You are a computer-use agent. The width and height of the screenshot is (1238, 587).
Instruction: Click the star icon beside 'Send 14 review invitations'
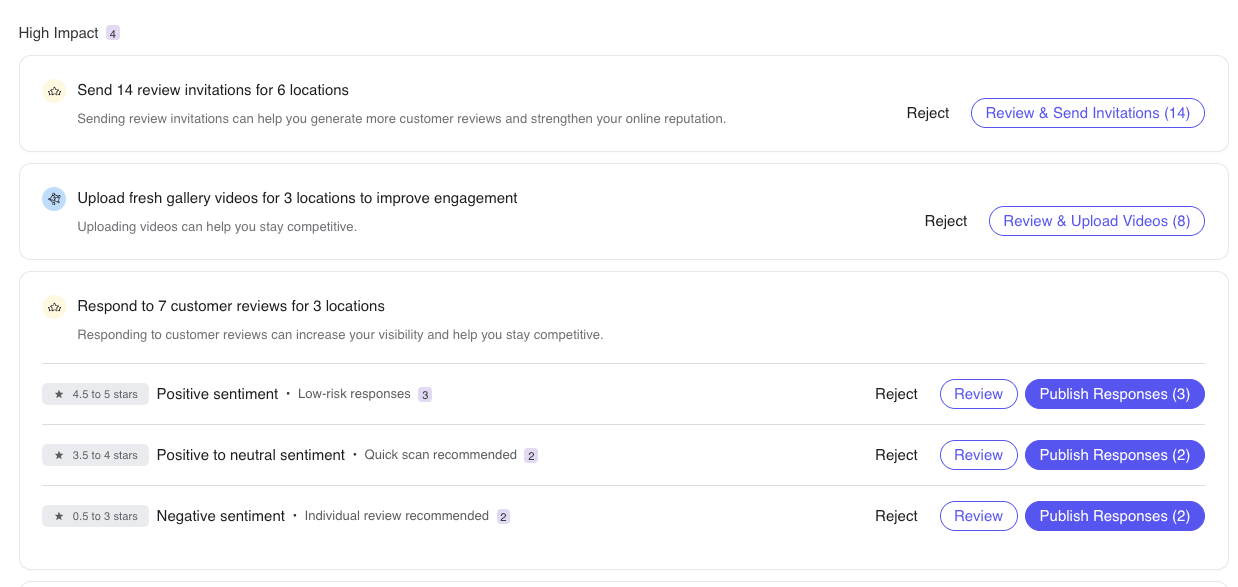click(54, 91)
